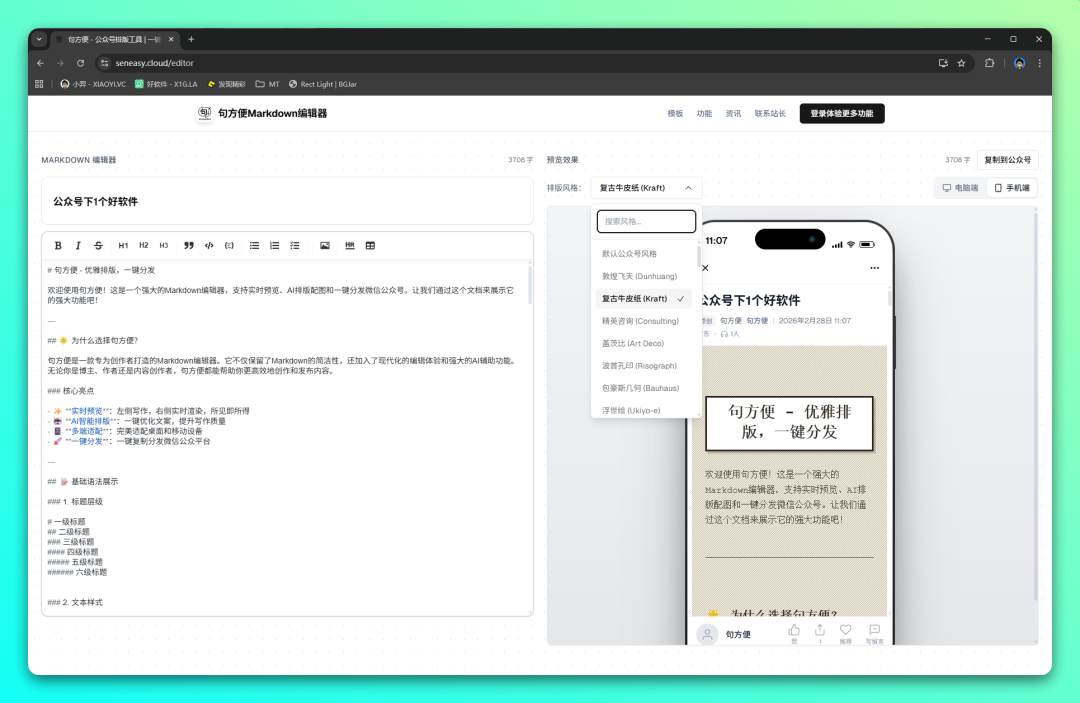Image resolution: width=1080 pixels, height=703 pixels.
Task: Open the Chrome profile avatar
Action: (x=1019, y=63)
